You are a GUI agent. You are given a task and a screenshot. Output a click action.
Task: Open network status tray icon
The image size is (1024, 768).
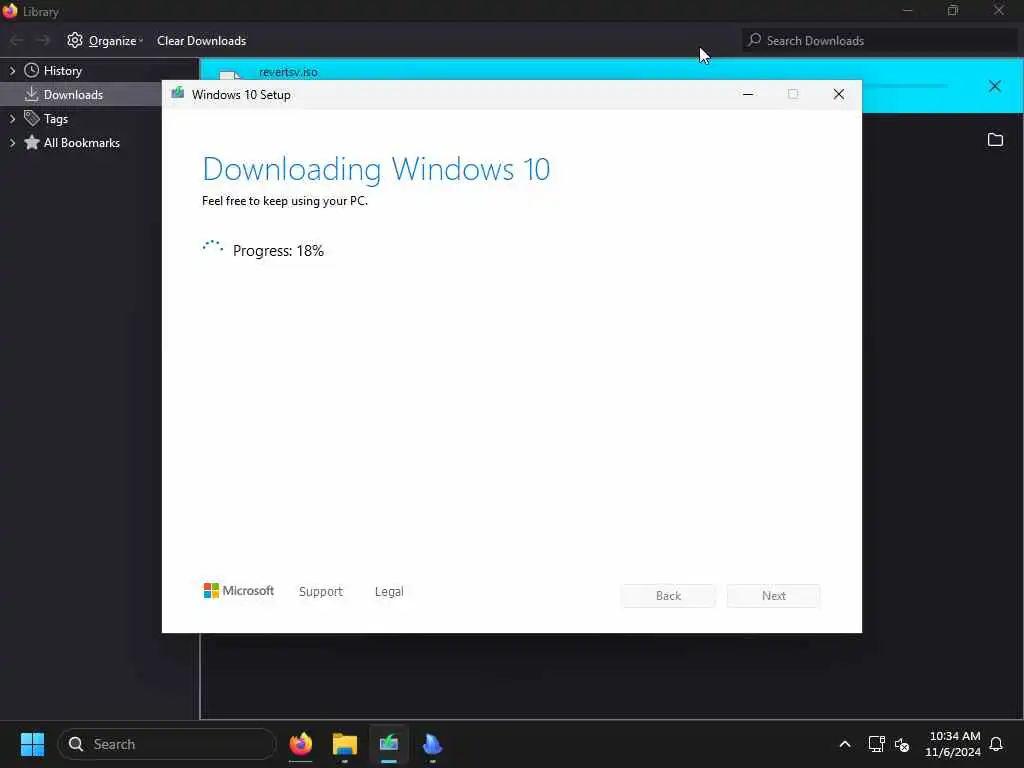click(876, 744)
